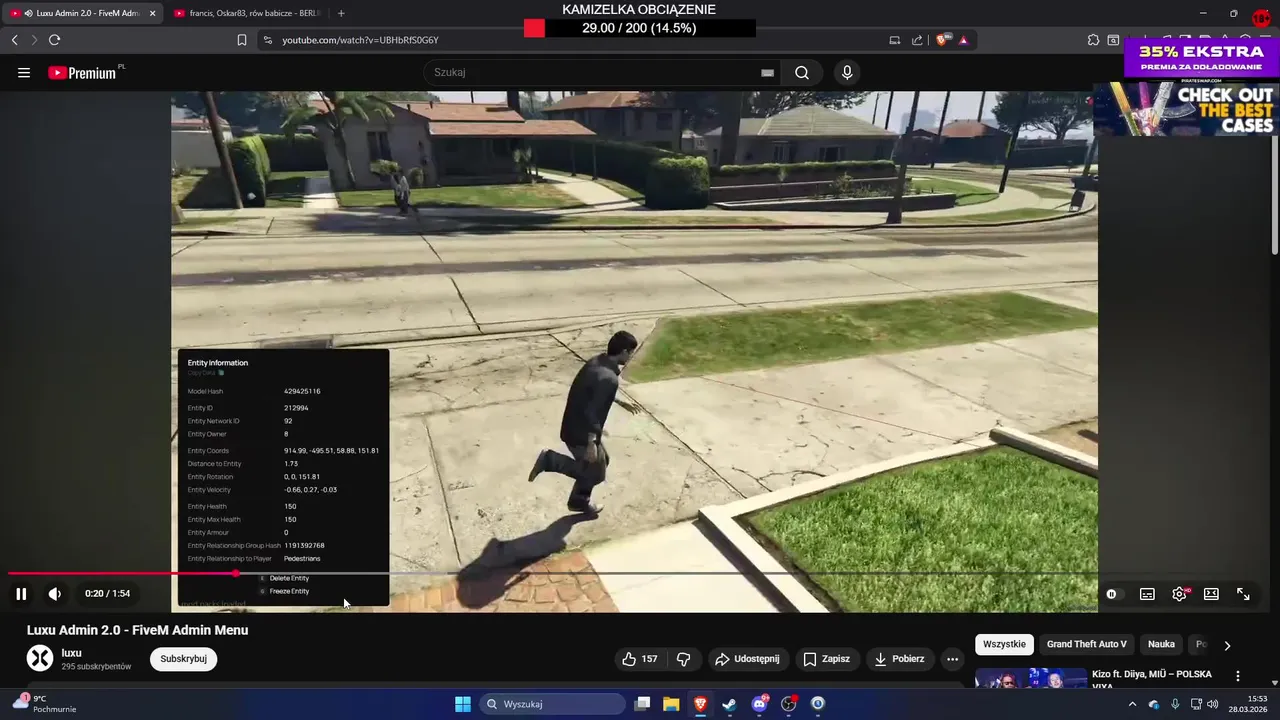Click the search magnifier button
Image resolution: width=1280 pixels, height=720 pixels.
[x=802, y=72]
